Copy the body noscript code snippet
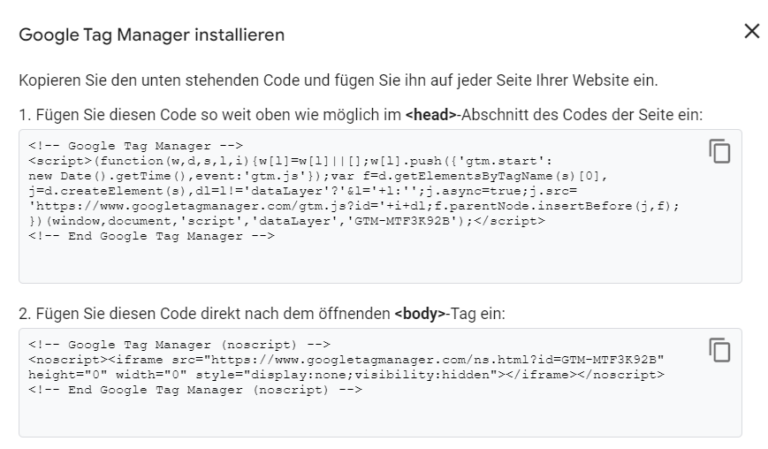768x449 pixels. point(717,350)
